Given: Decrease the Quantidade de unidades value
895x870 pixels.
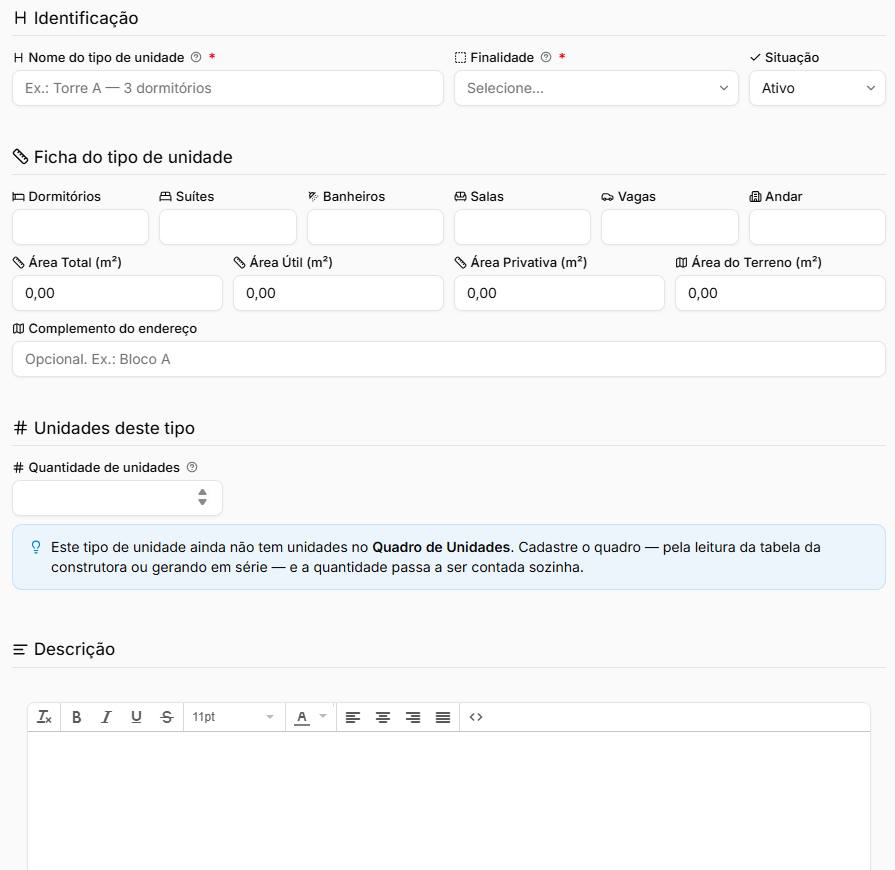Looking at the screenshot, I should [202, 502].
